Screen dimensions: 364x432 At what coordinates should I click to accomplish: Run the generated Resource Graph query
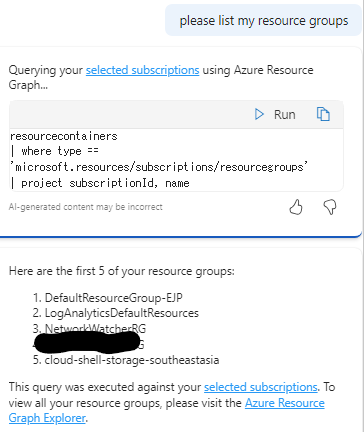(x=275, y=114)
